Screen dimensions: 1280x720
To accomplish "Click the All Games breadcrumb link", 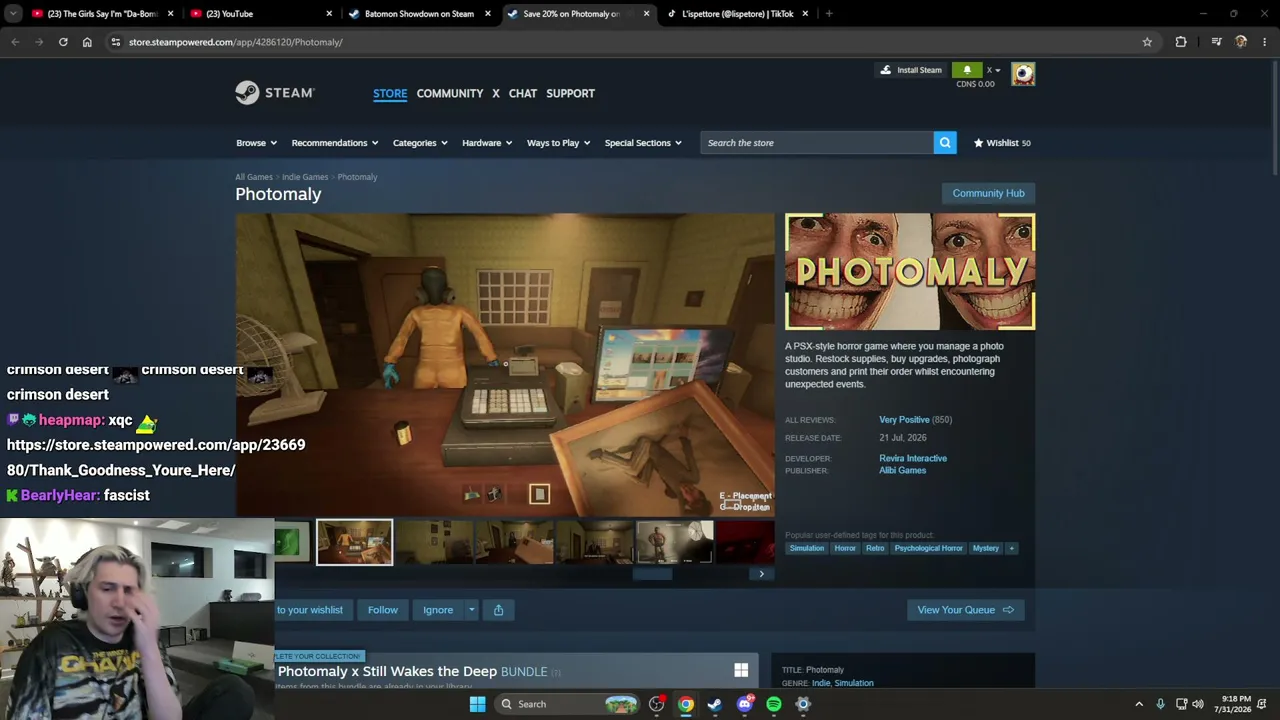I will (x=254, y=177).
